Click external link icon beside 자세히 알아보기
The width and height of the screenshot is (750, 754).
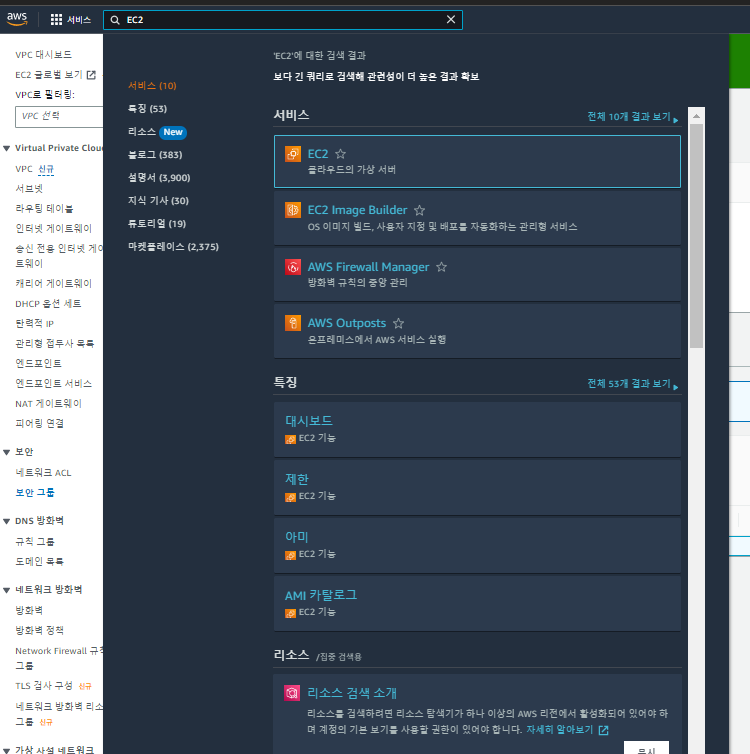[603, 730]
